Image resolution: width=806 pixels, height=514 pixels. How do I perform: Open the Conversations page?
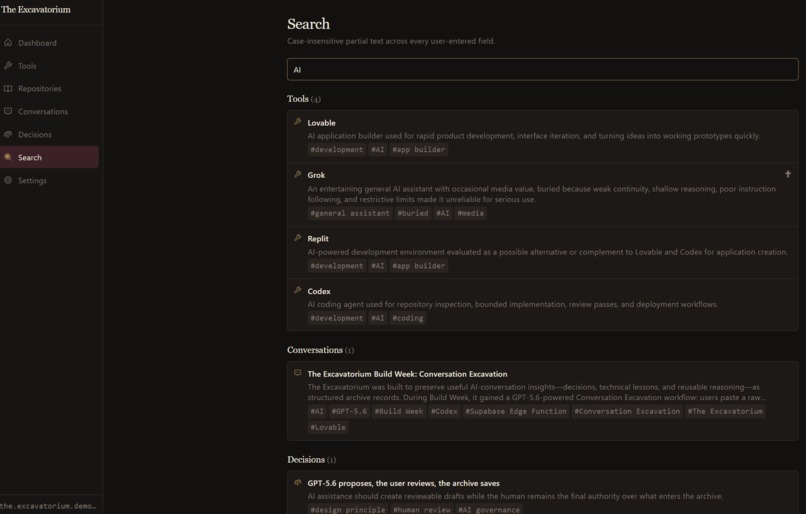49,112
